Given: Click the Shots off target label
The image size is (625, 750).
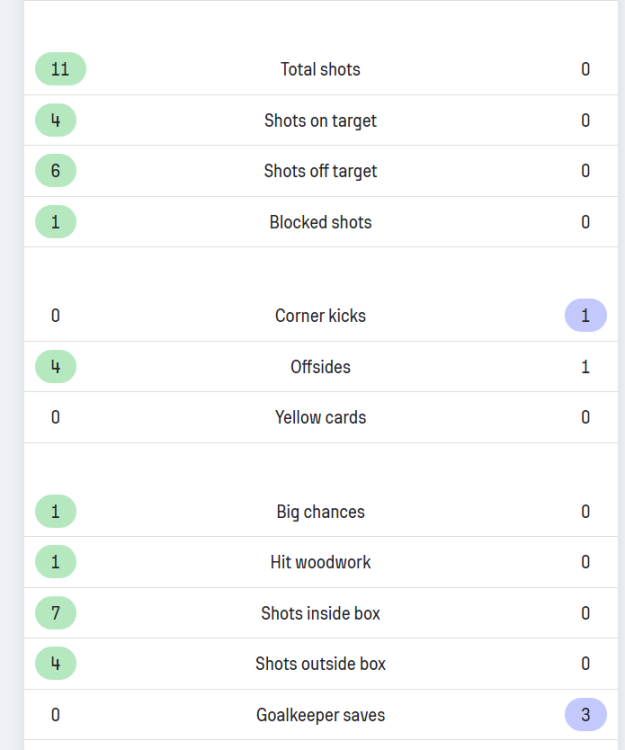Looking at the screenshot, I should tap(320, 171).
